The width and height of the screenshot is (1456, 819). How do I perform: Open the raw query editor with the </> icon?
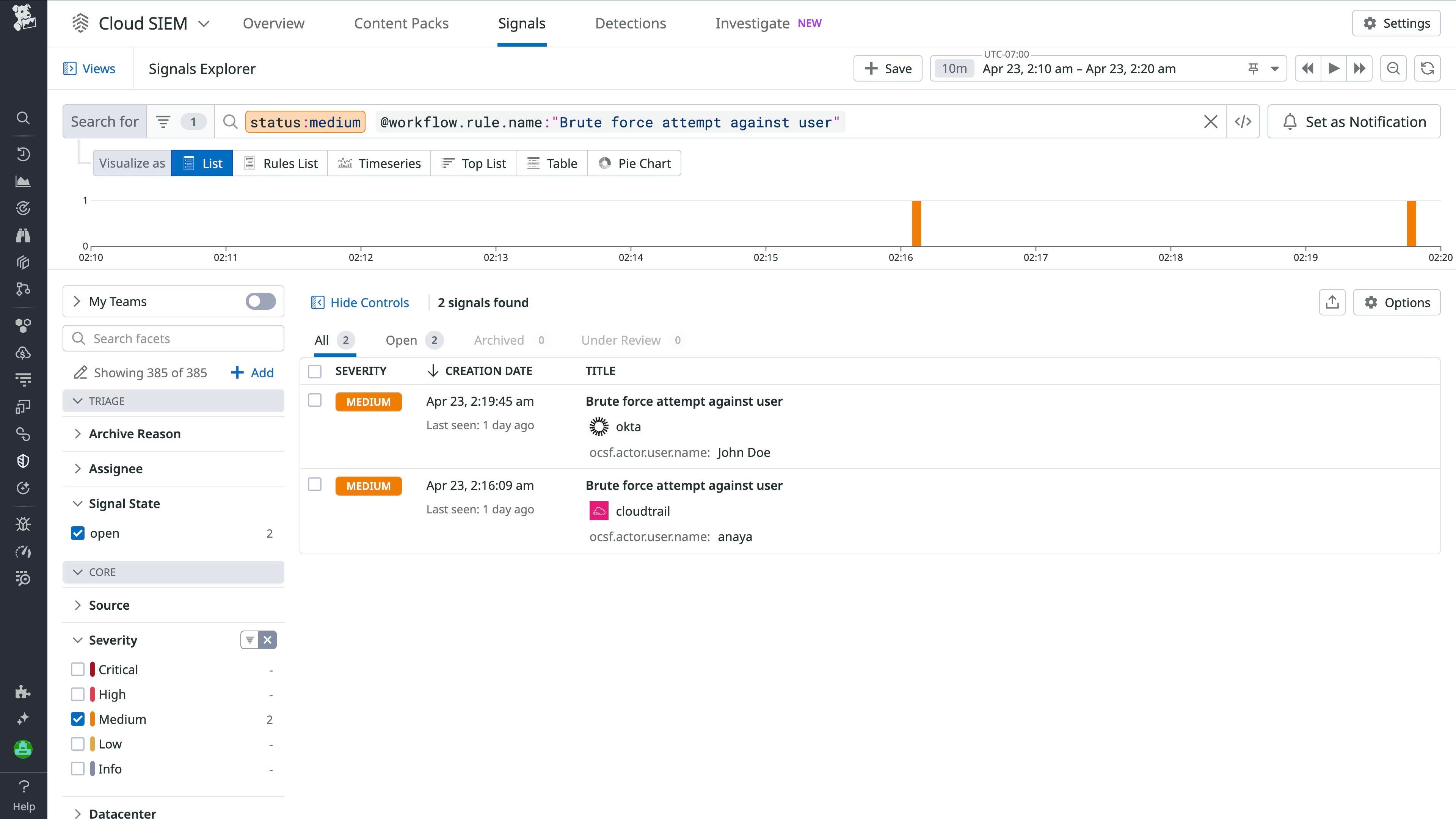coord(1243,121)
